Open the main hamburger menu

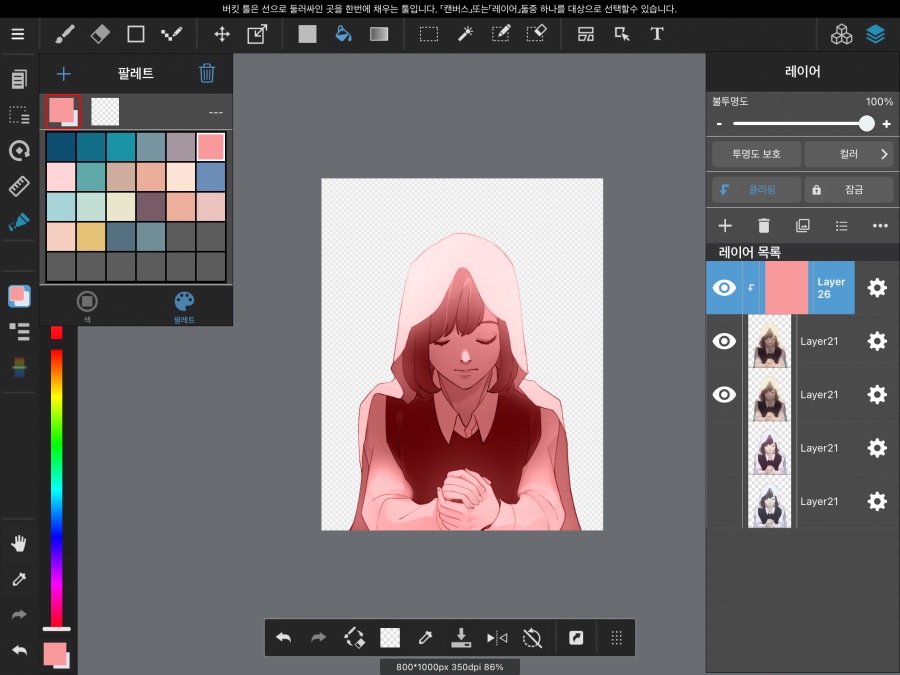click(17, 33)
